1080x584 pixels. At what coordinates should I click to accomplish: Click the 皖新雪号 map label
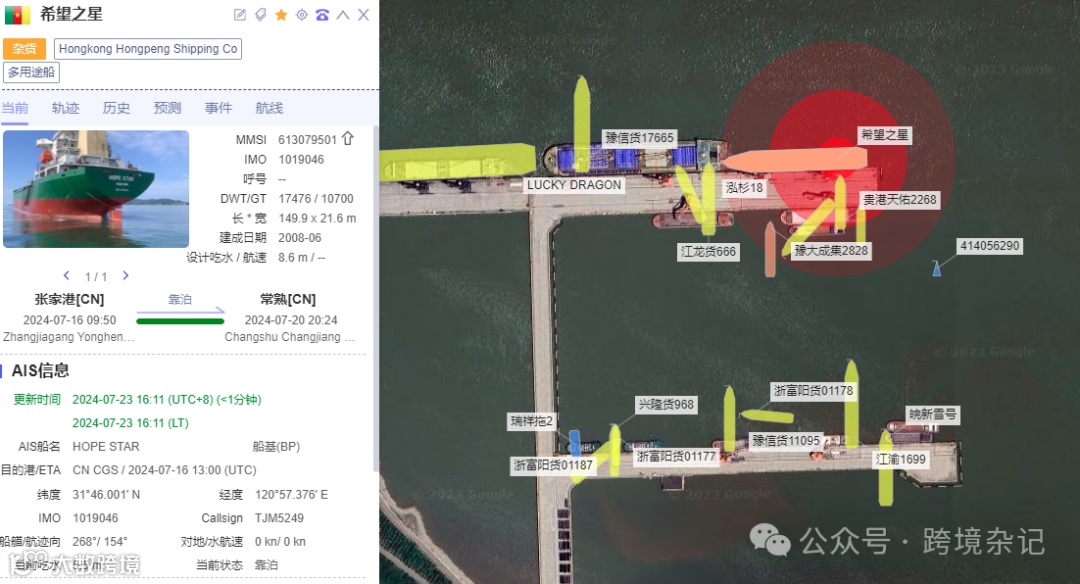click(x=933, y=415)
